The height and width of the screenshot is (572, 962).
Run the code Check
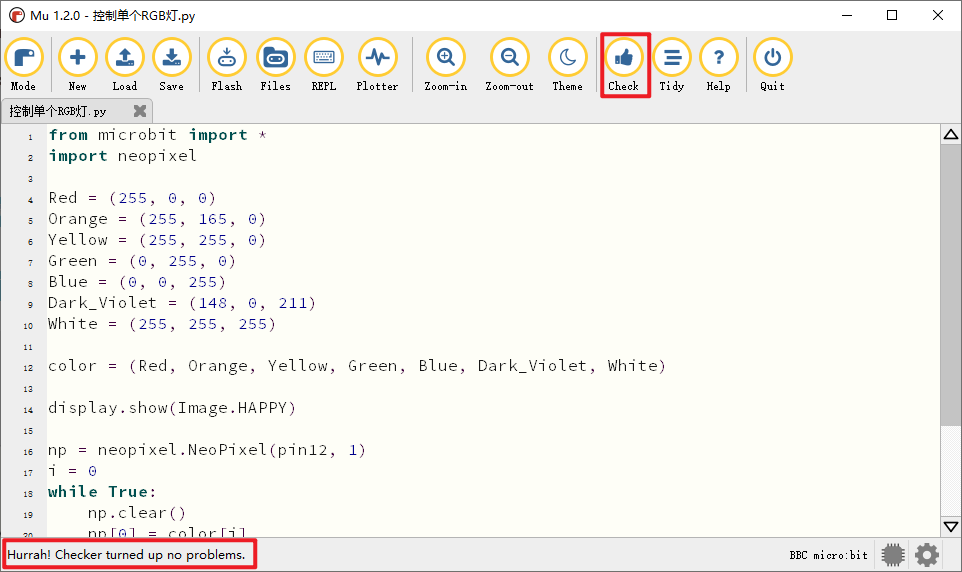[623, 64]
